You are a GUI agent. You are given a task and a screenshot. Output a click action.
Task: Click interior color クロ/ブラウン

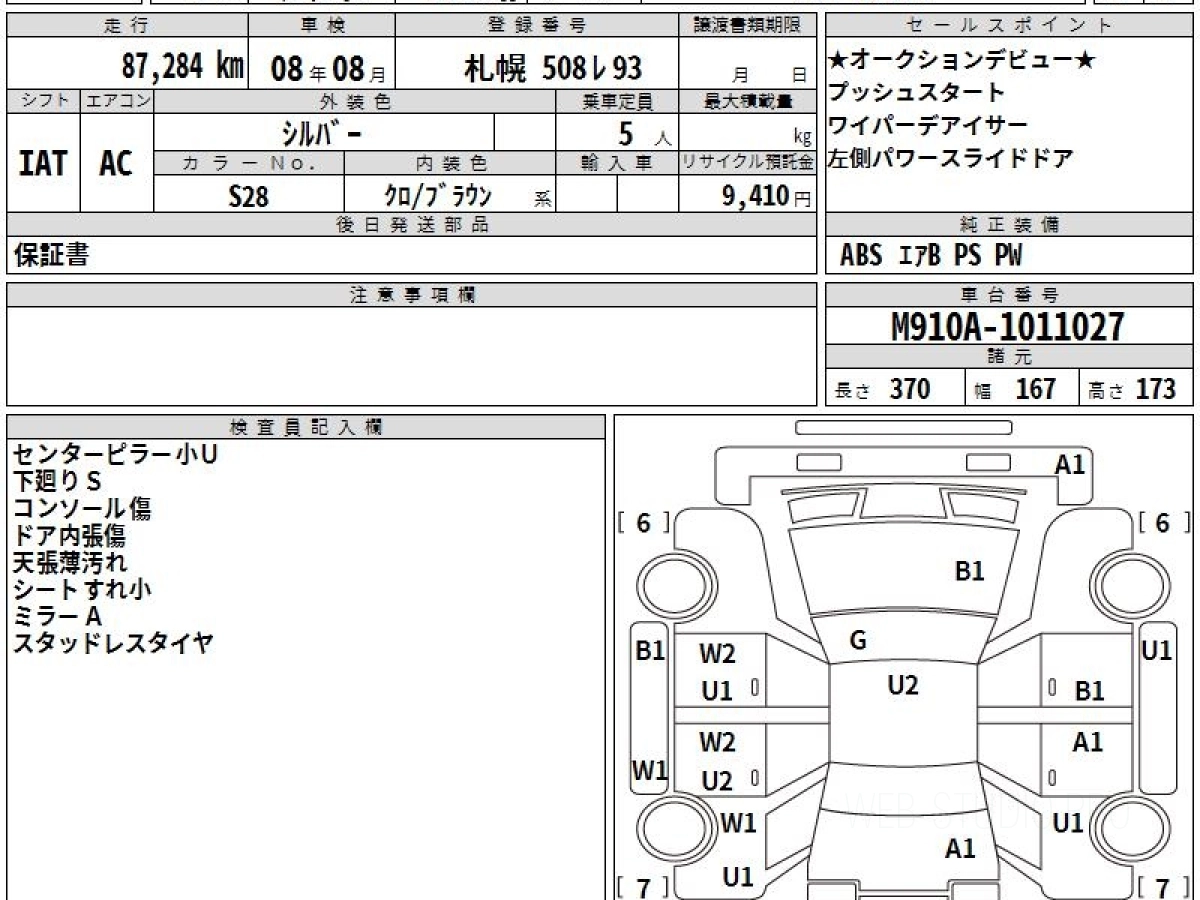click(x=438, y=196)
